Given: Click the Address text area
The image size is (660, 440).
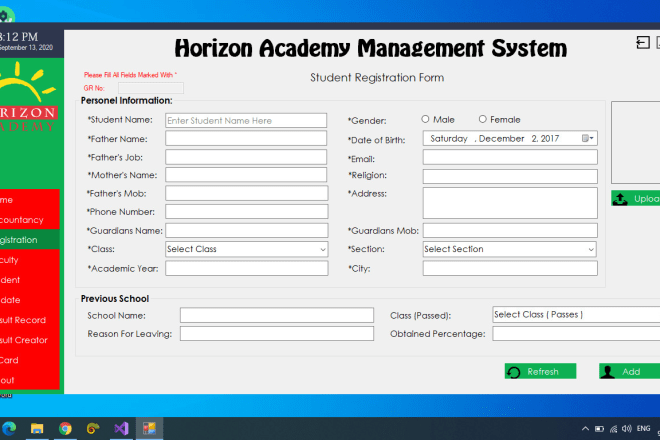Looking at the screenshot, I should pos(510,203).
